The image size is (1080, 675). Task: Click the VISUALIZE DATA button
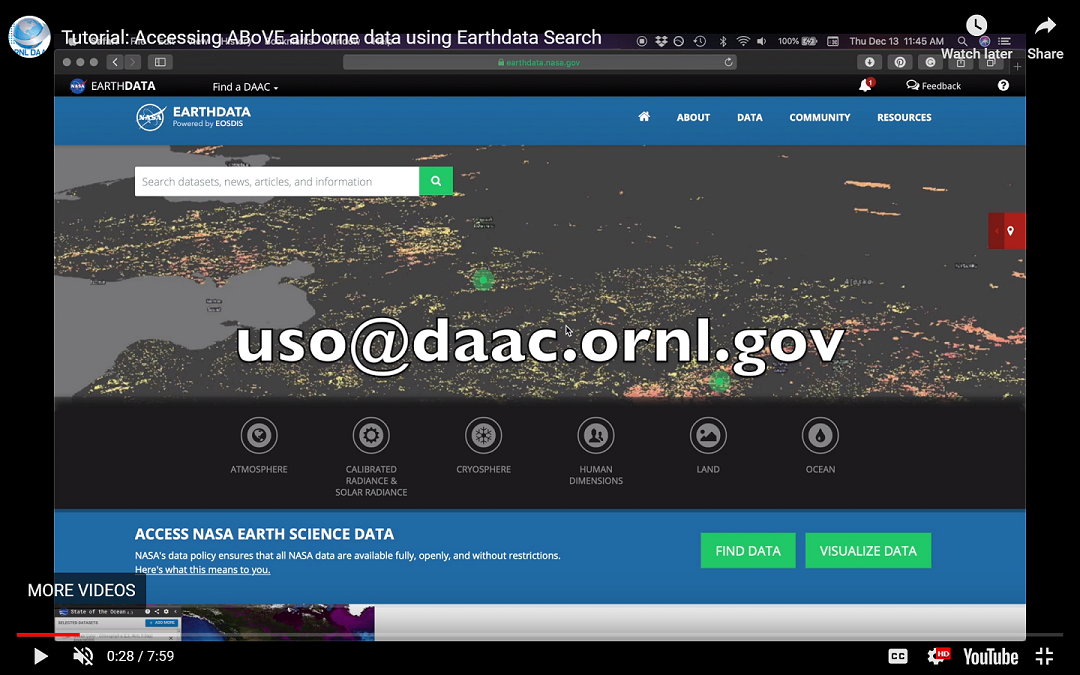(x=868, y=550)
